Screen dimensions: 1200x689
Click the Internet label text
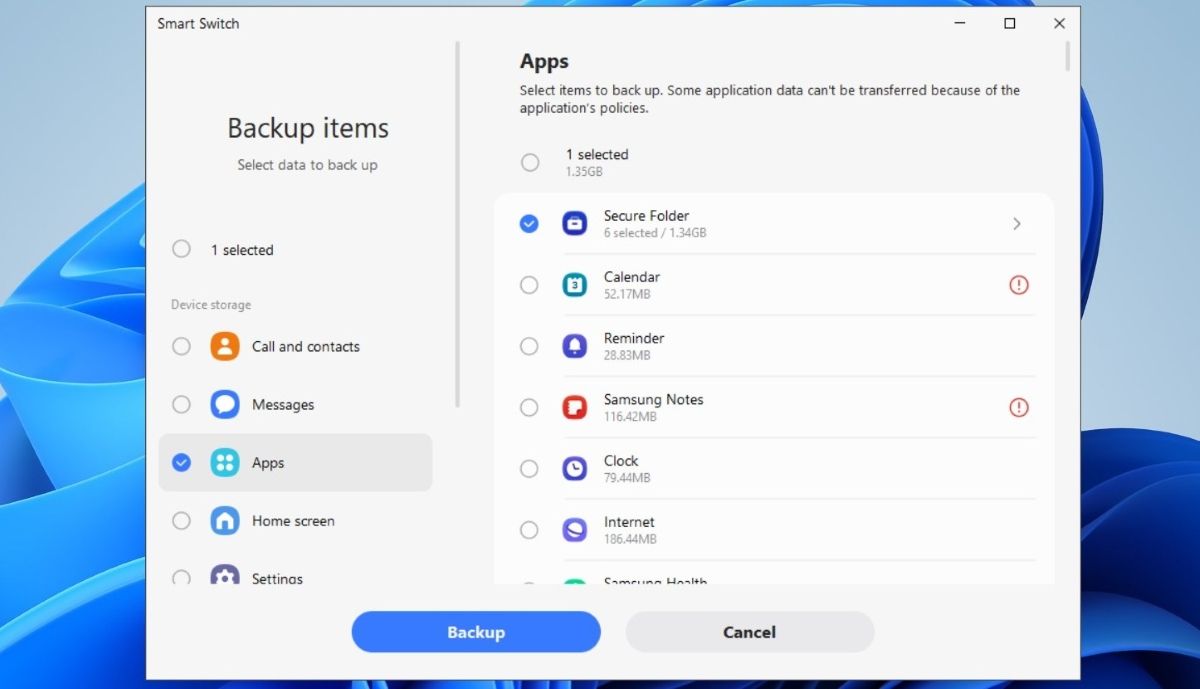click(x=629, y=522)
